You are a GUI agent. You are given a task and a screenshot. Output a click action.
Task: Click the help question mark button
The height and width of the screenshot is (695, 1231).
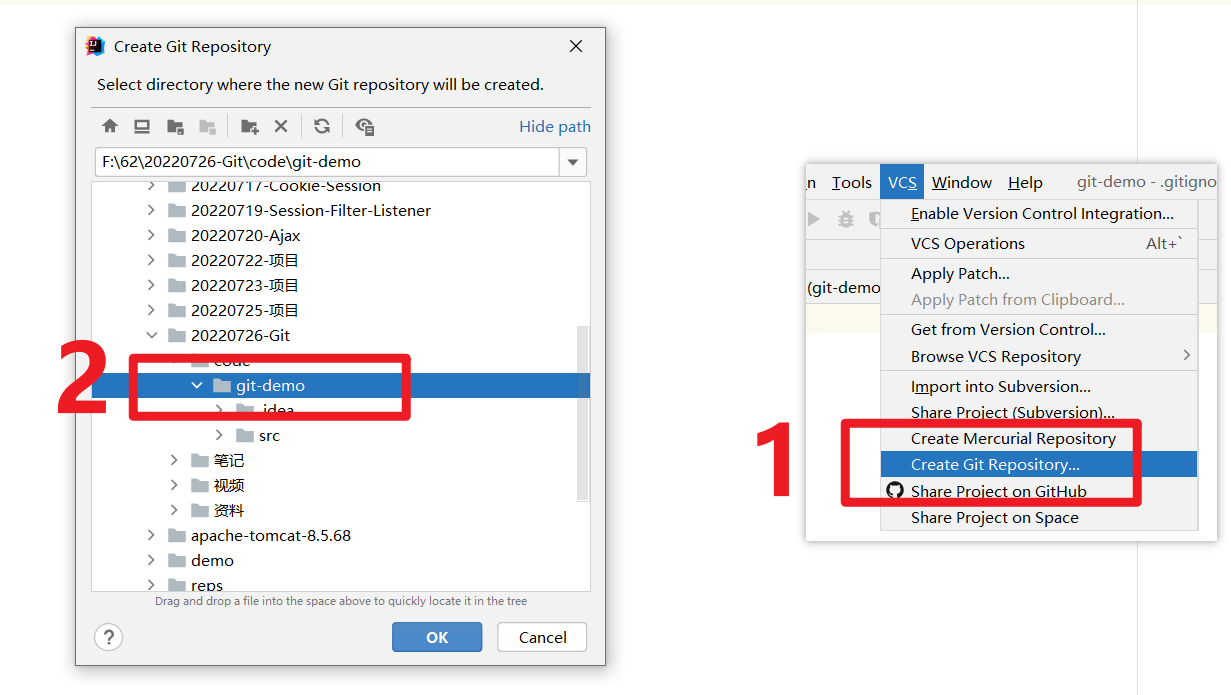tap(109, 637)
